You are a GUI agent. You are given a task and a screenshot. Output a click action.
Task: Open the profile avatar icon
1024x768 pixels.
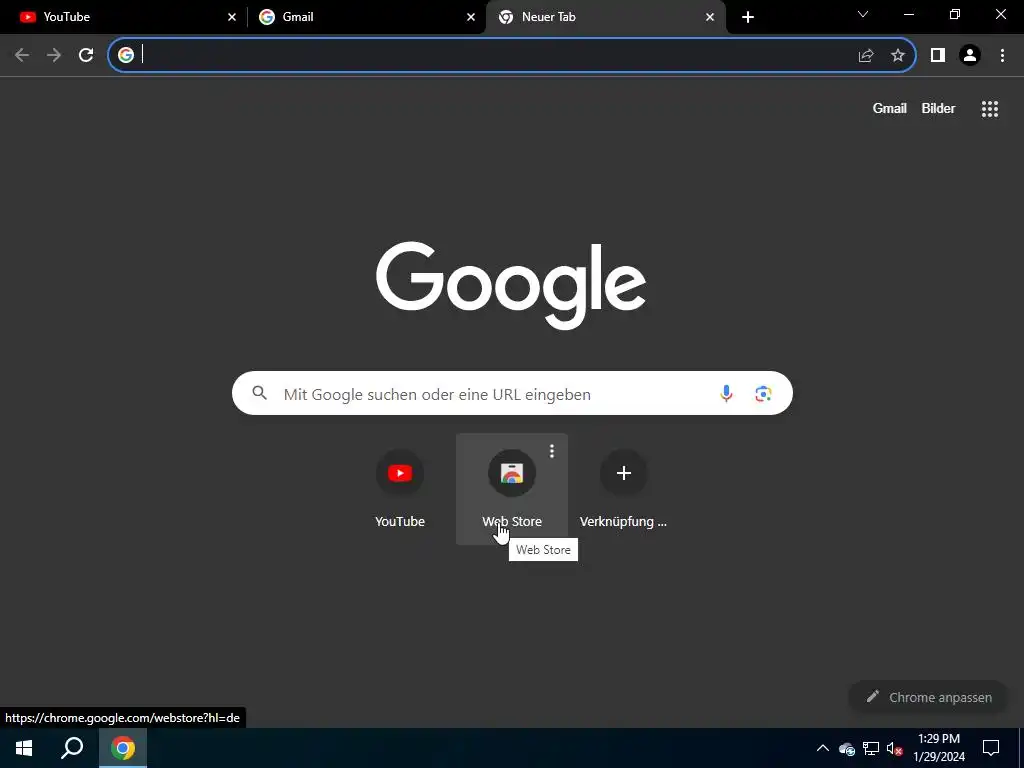click(970, 56)
